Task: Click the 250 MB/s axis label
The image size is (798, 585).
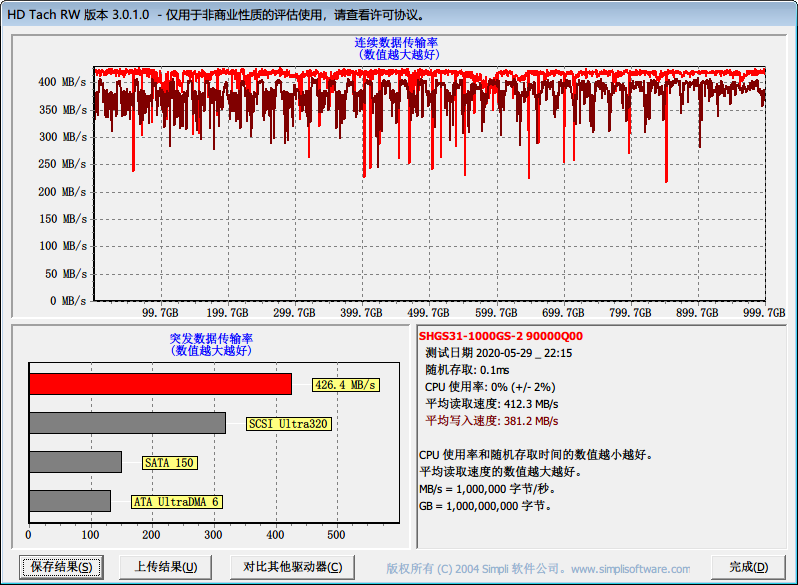Action: tap(62, 163)
